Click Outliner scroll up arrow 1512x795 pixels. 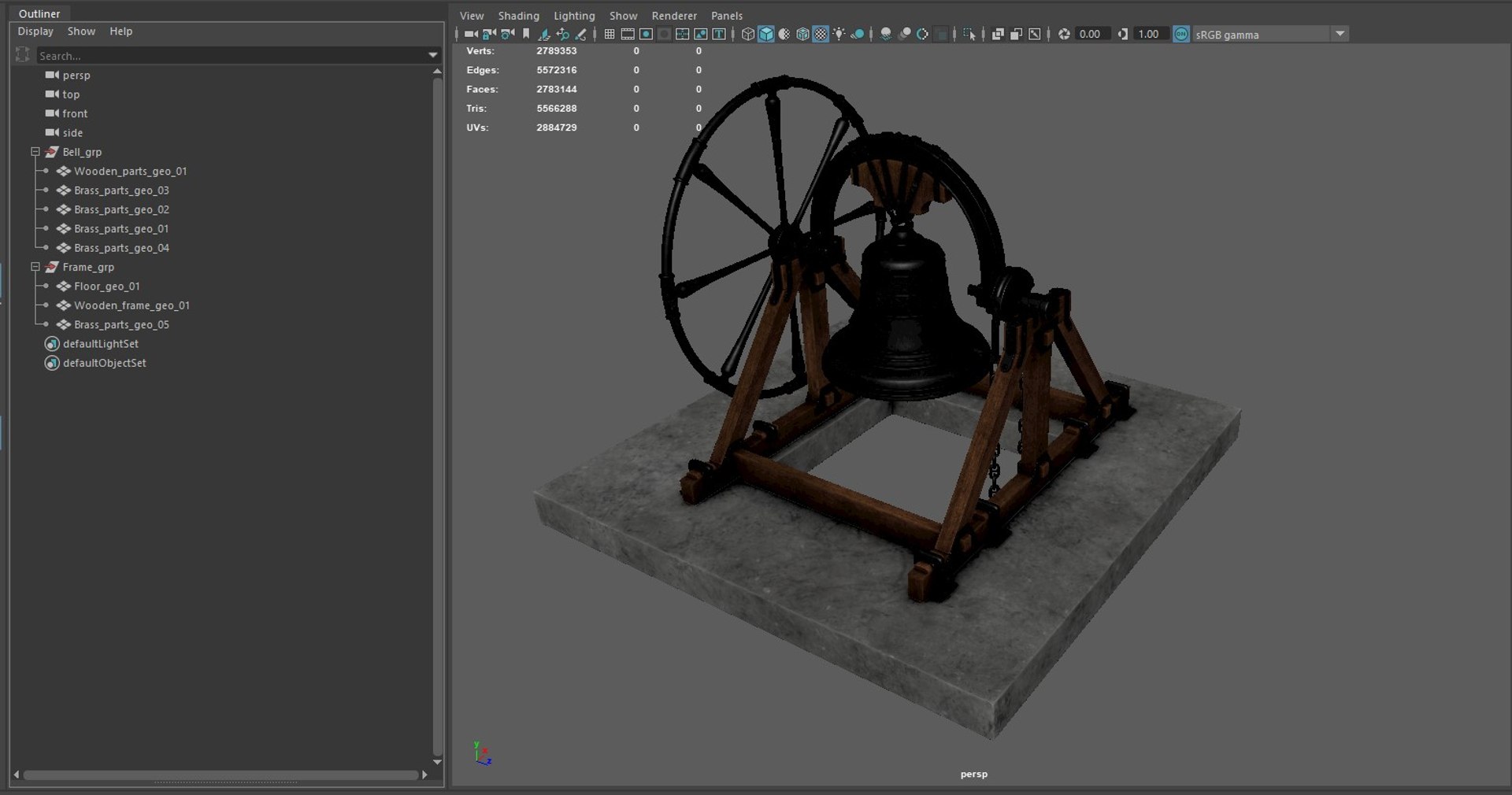[x=437, y=72]
